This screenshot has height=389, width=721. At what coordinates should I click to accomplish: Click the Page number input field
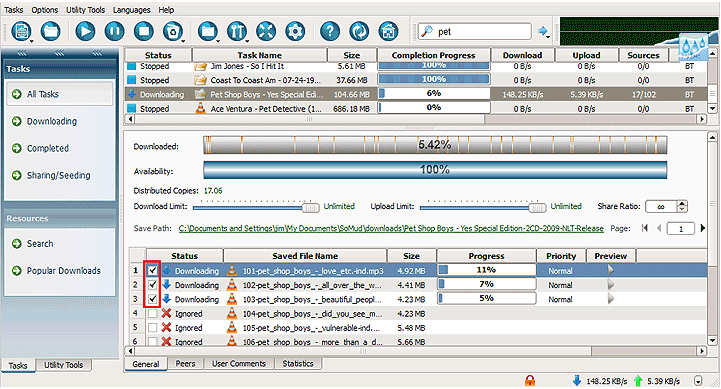(x=681, y=229)
